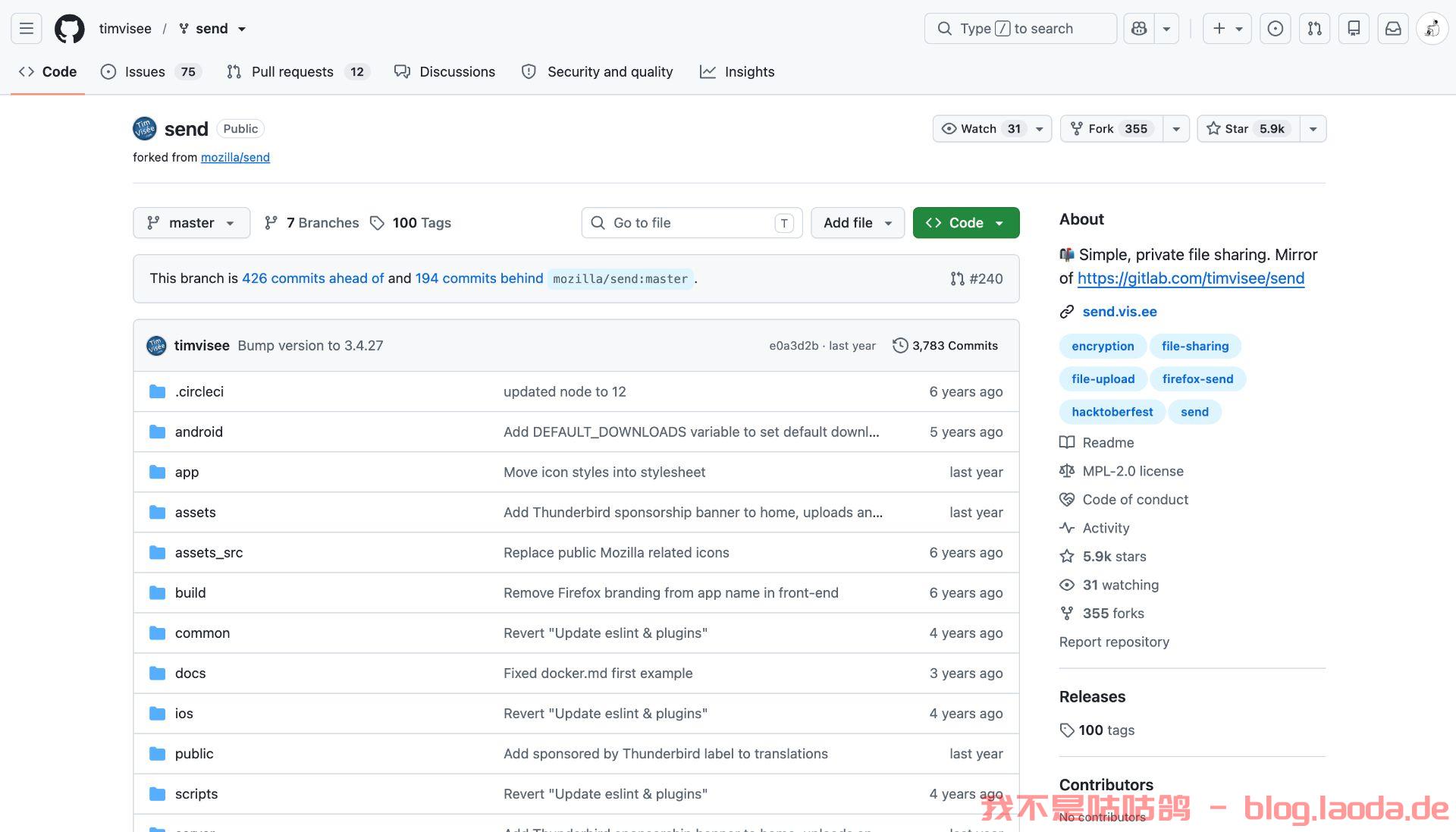This screenshot has height=832, width=1456.
Task: Open the create new plus dropdown
Action: (1227, 29)
